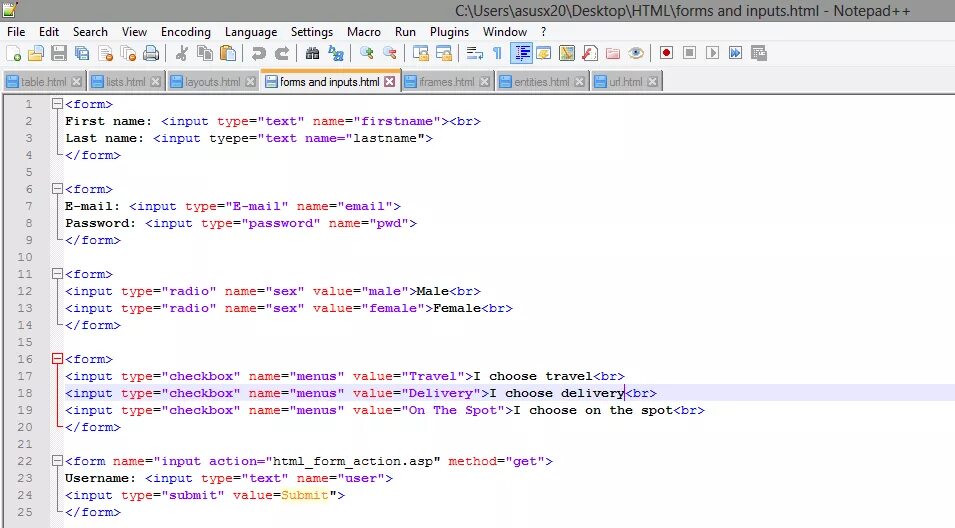Redo the edit using the Redo arrow
955x528 pixels.
point(281,54)
